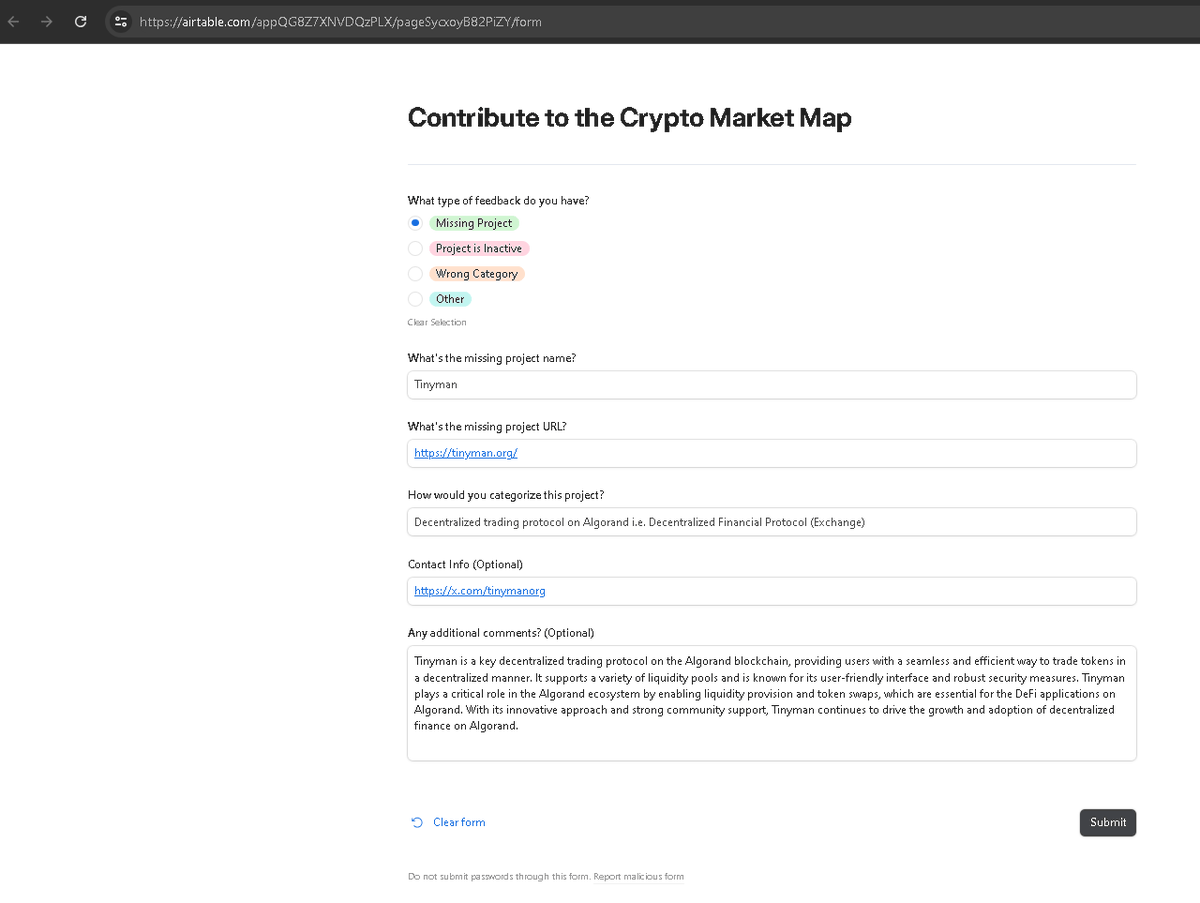The width and height of the screenshot is (1200, 903).
Task: Click the Missing Project green label
Action: pyautogui.click(x=474, y=223)
